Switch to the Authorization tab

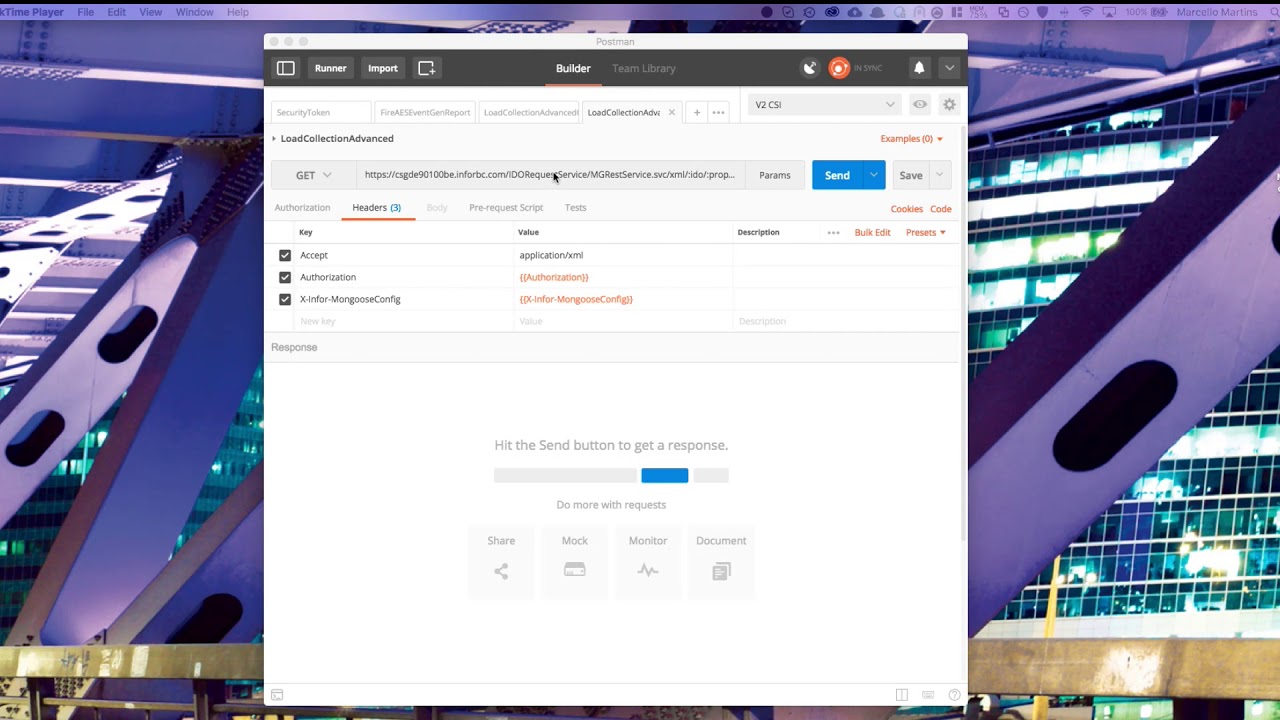pyautogui.click(x=302, y=207)
